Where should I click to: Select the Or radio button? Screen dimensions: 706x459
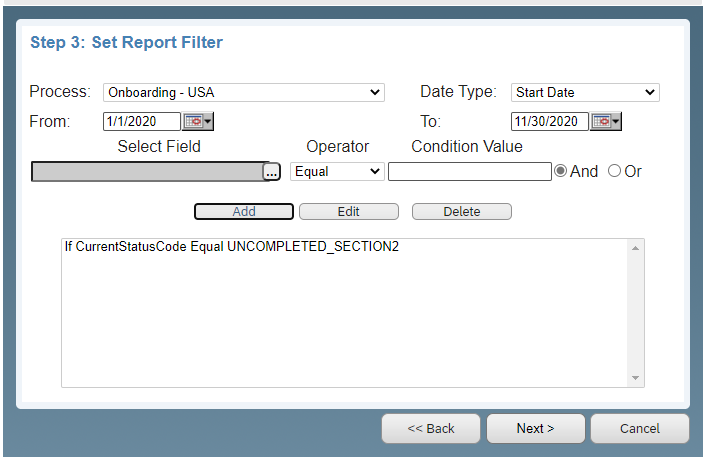pos(614,171)
